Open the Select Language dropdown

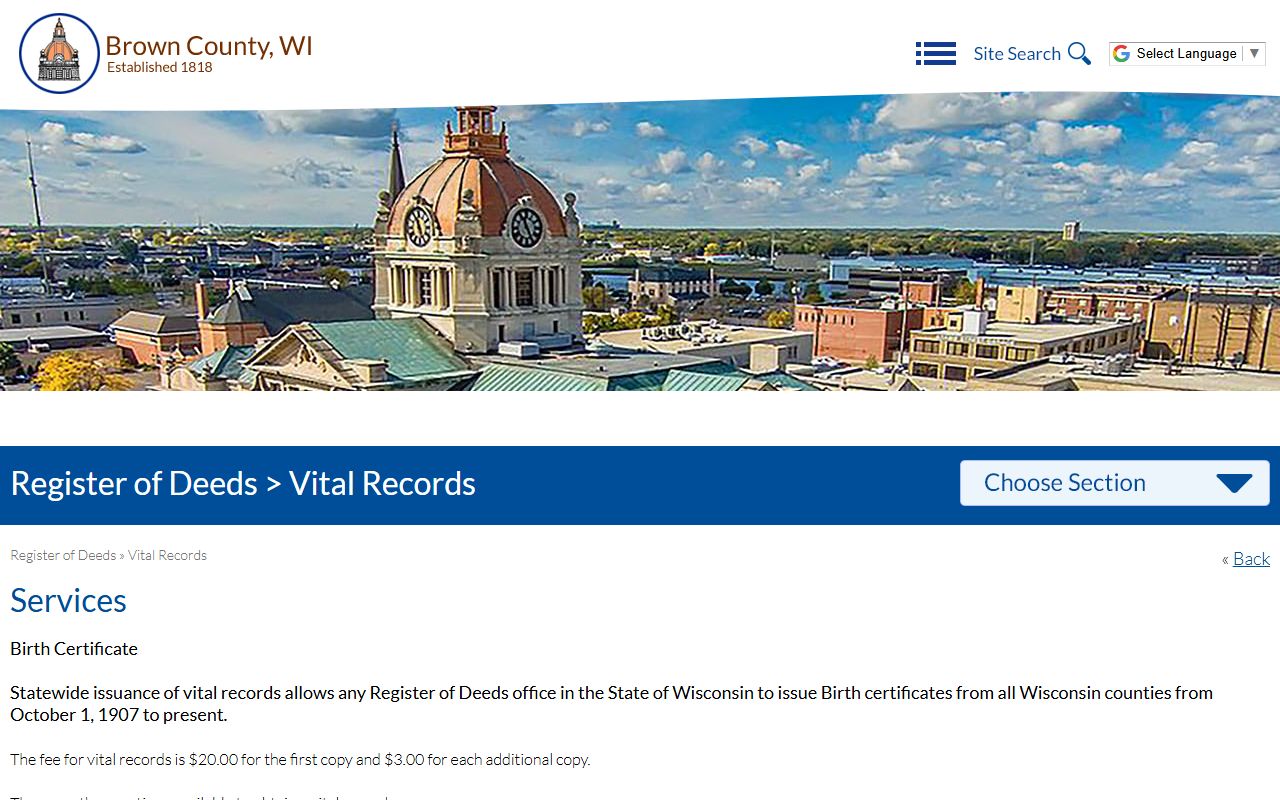1188,54
